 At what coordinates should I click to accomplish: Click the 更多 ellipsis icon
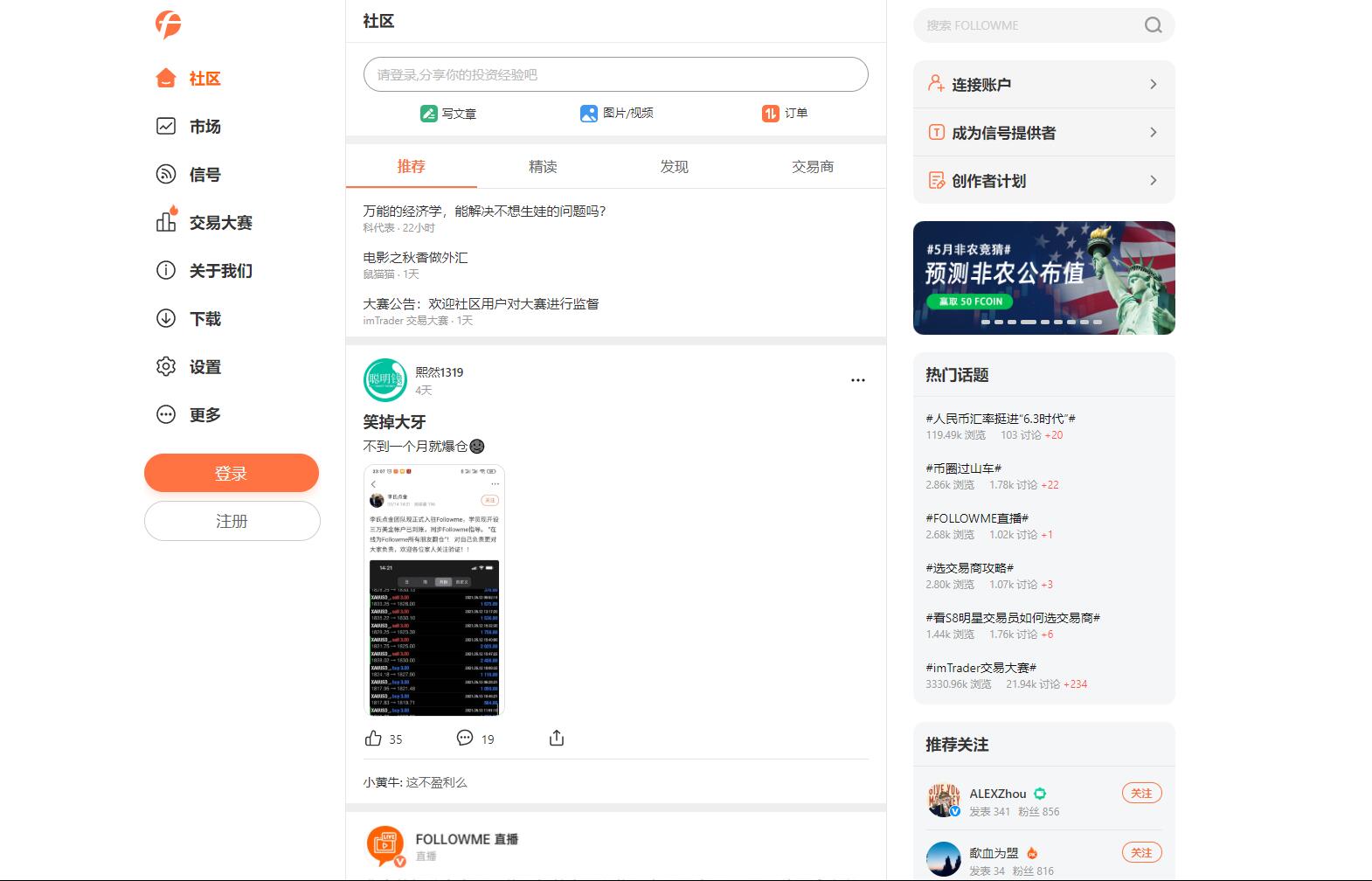166,414
